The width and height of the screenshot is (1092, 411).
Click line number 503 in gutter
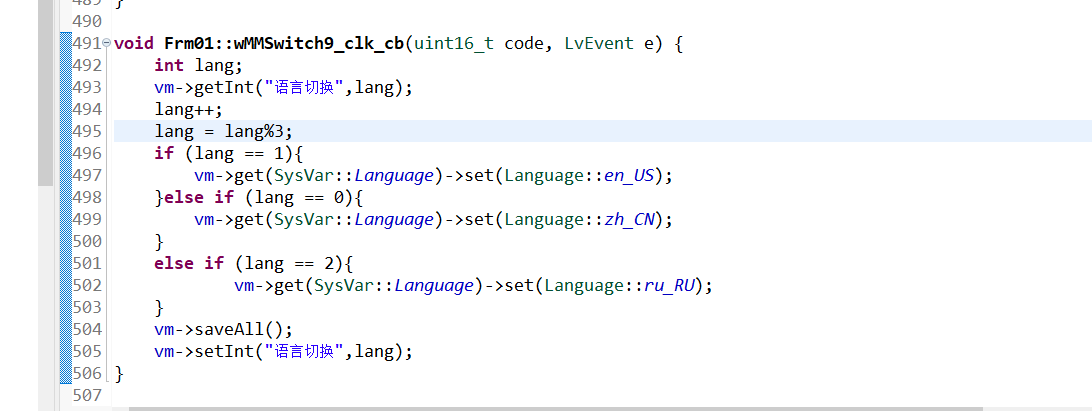pyautogui.click(x=87, y=307)
